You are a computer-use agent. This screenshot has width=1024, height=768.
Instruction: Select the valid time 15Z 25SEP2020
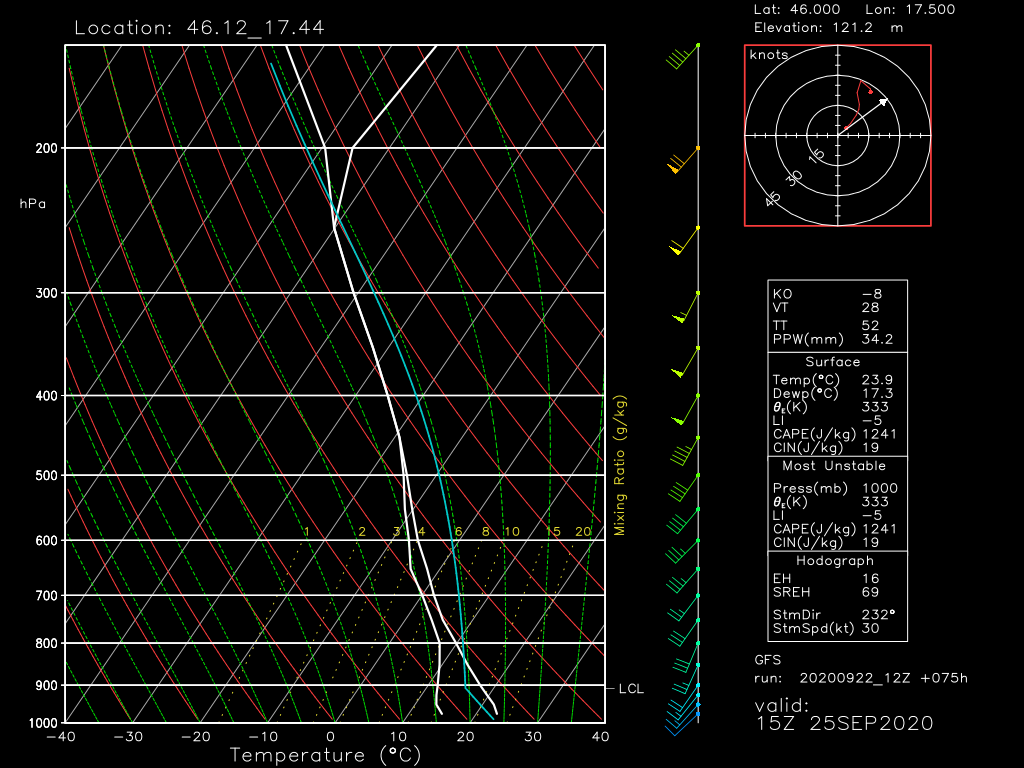coord(844,723)
